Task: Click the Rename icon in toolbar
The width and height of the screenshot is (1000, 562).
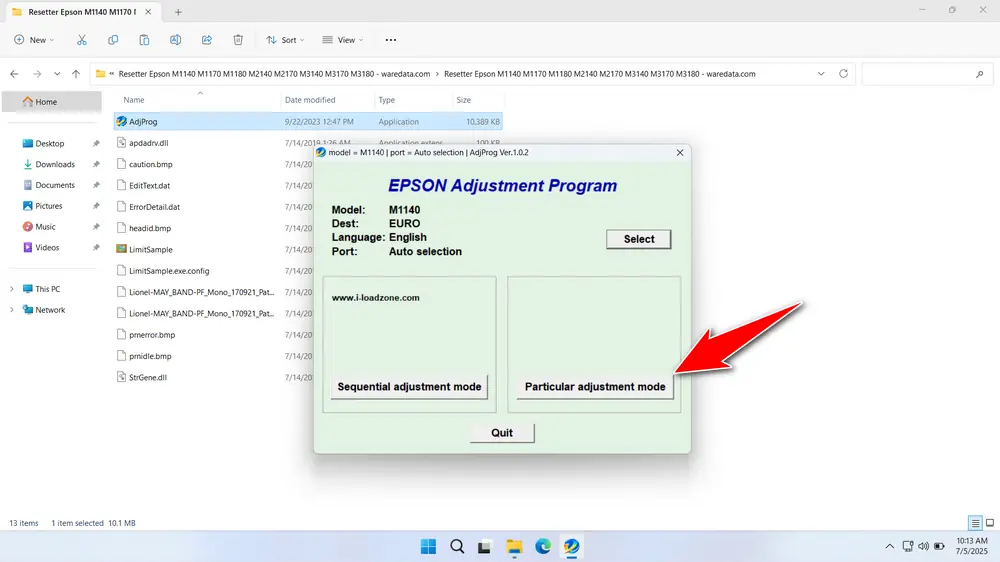Action: pyautogui.click(x=175, y=40)
